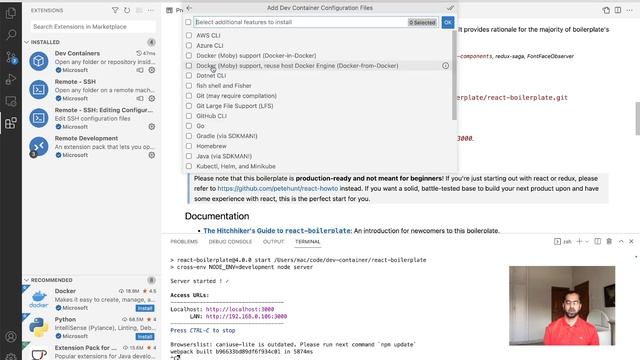The width and height of the screenshot is (640, 360).
Task: Select Docker recommended extension icon
Action: [39, 299]
